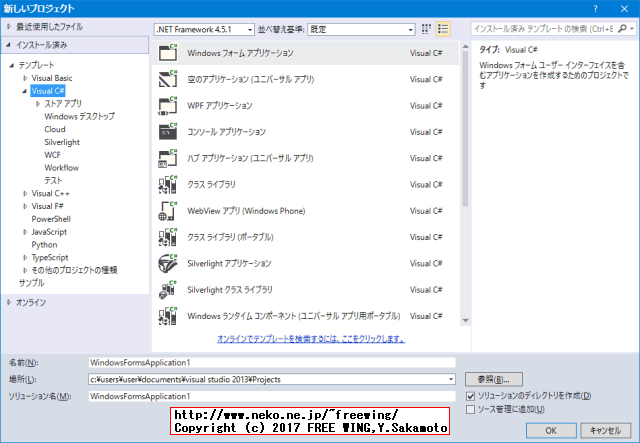
Task: Enable ソース管理に追加 checkbox
Action: [471, 409]
